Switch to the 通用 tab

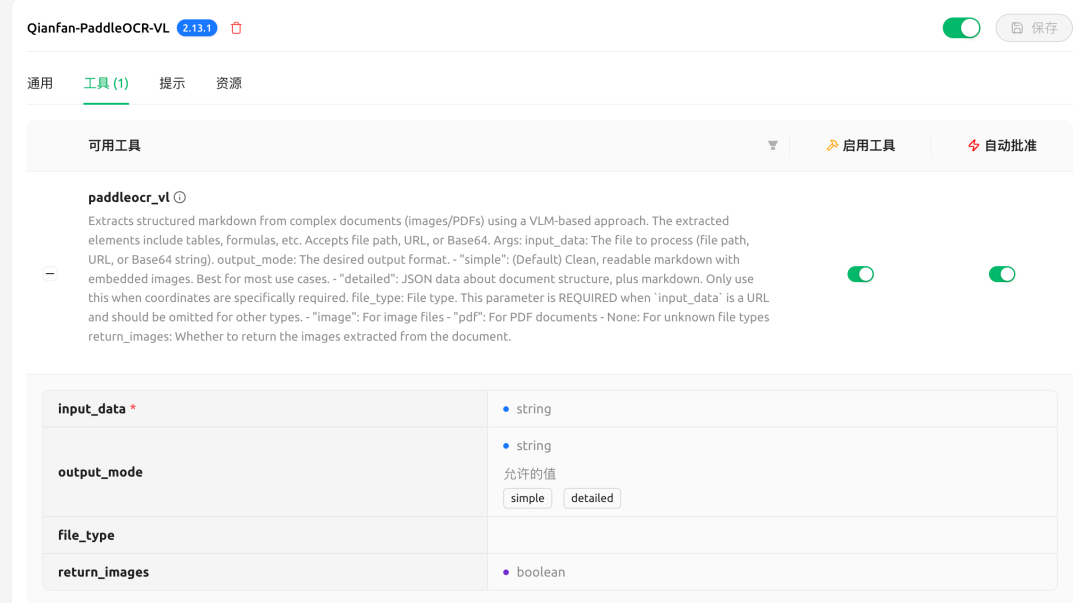[40, 83]
